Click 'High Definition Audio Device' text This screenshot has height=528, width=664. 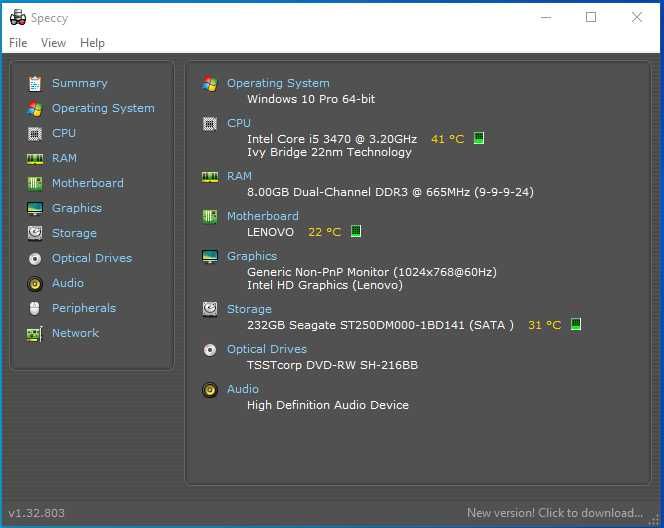point(328,405)
